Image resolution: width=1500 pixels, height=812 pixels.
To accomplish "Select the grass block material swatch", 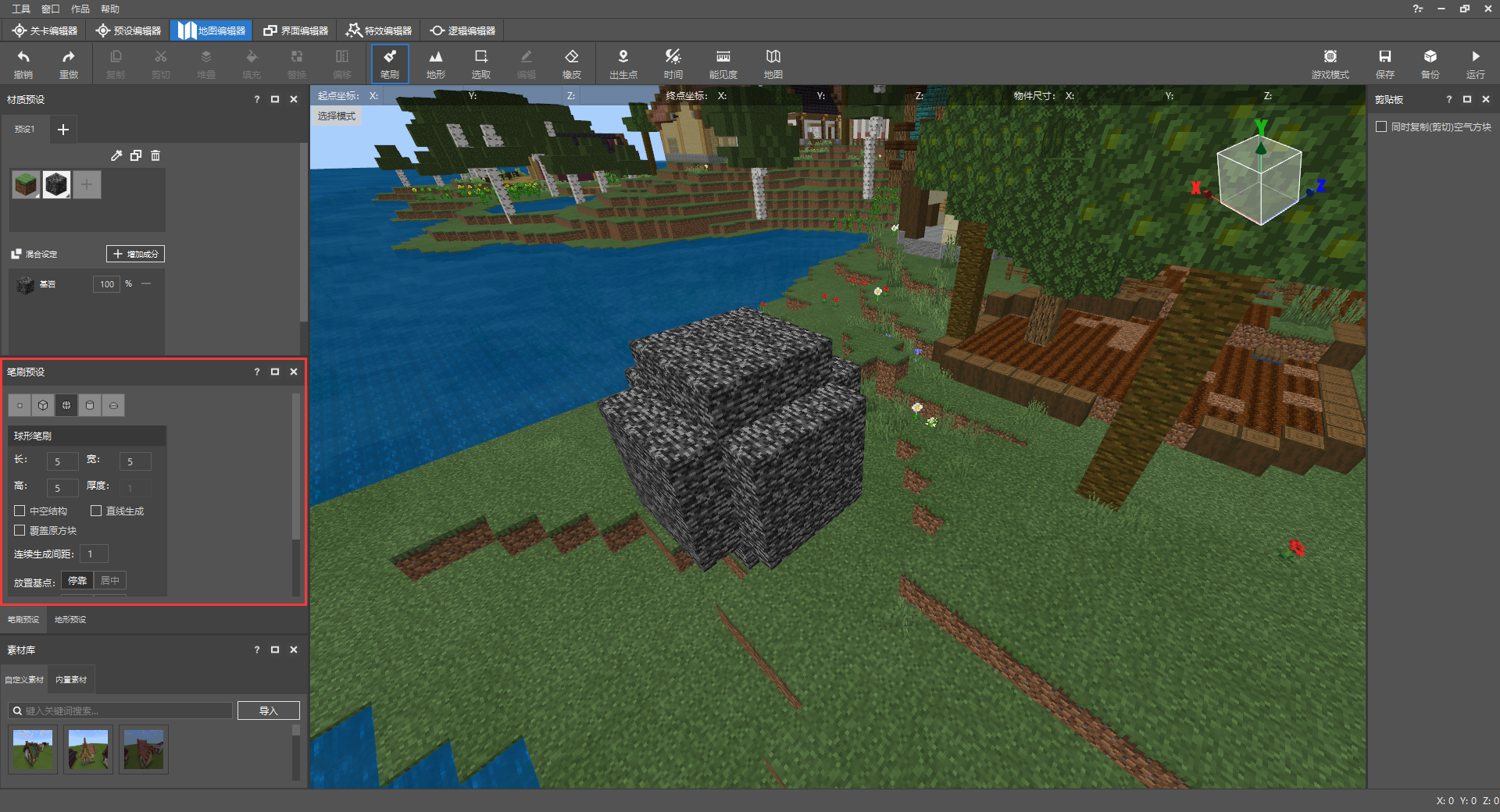I will pyautogui.click(x=26, y=185).
